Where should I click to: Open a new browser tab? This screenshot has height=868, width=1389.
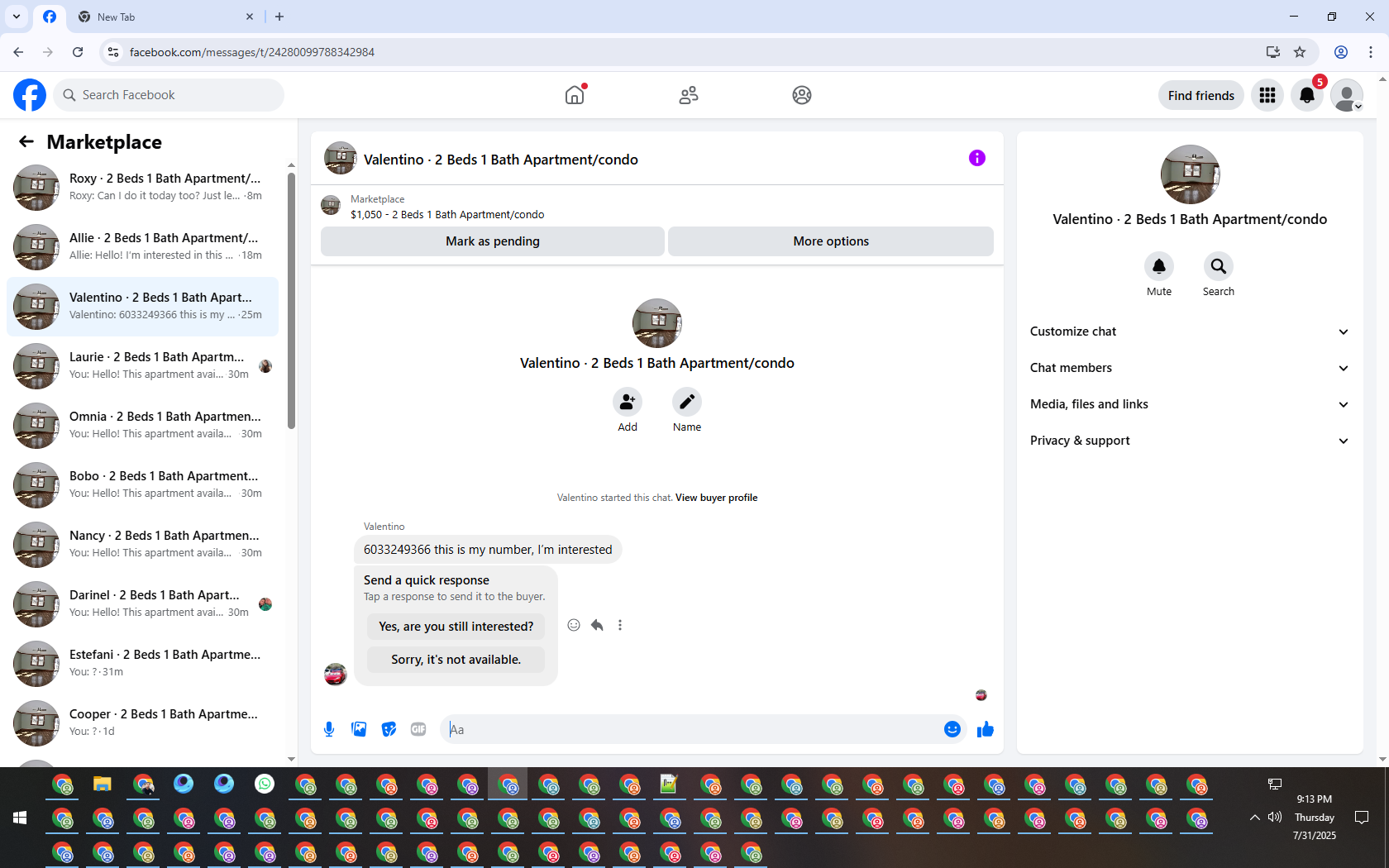279,17
